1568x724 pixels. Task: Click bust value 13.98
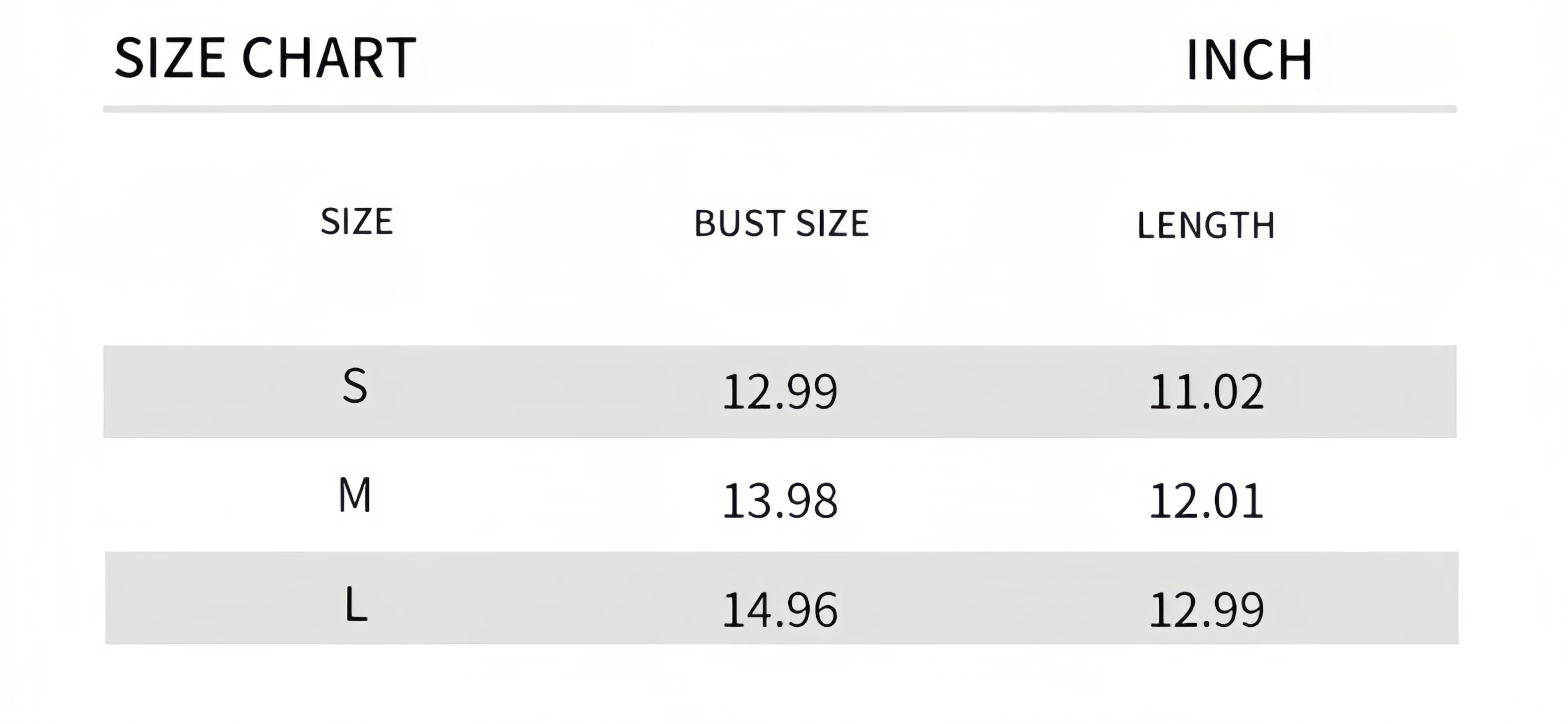click(780, 501)
